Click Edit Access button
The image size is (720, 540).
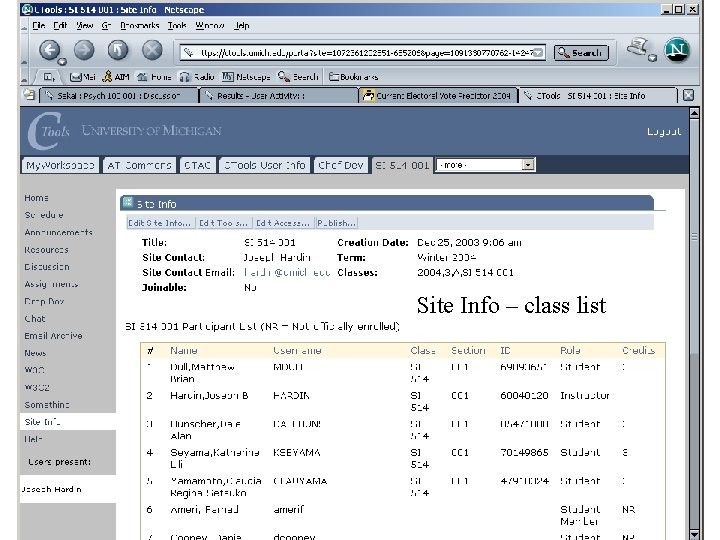[282, 223]
